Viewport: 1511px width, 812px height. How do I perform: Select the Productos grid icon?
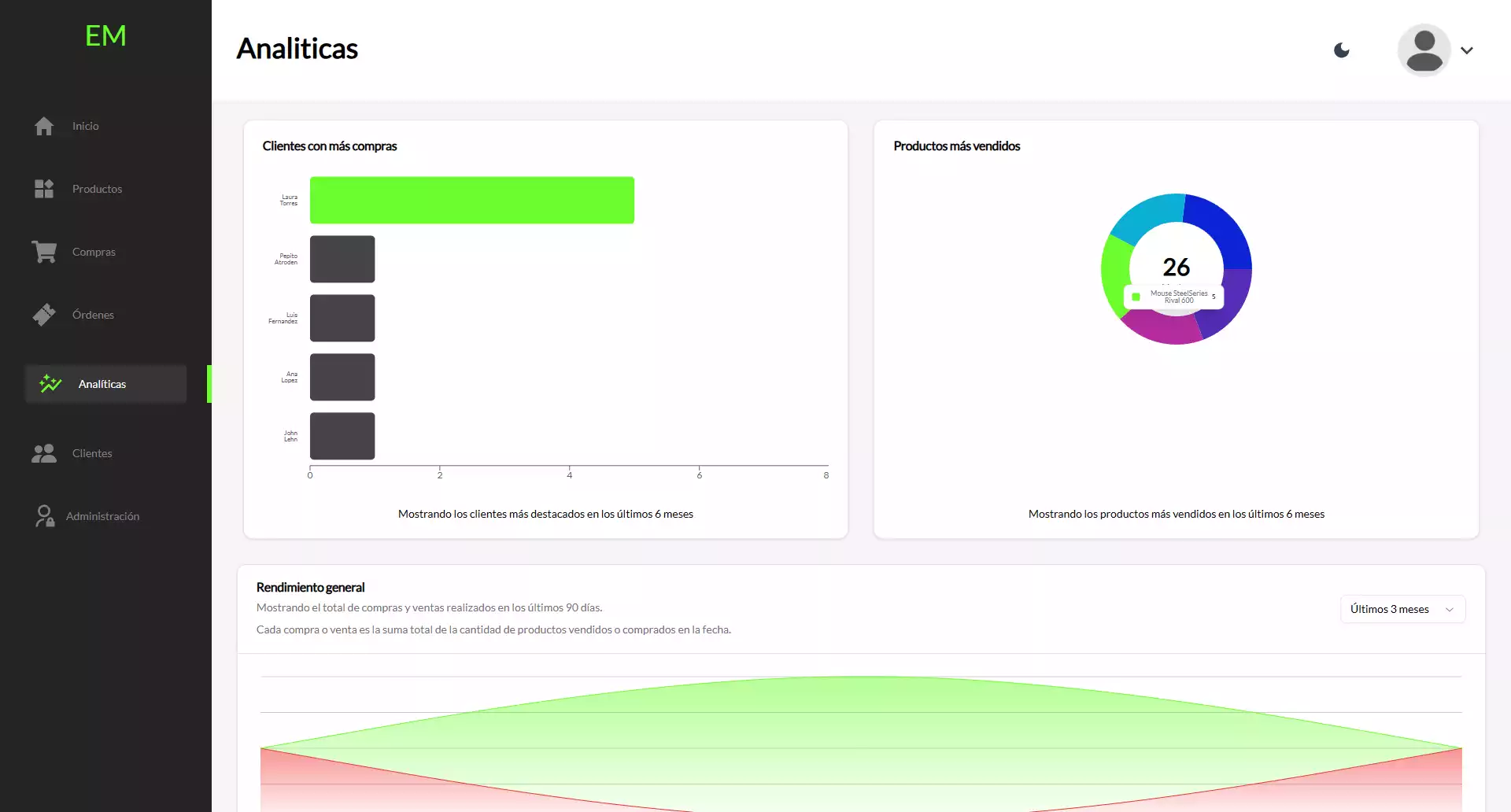(x=45, y=189)
